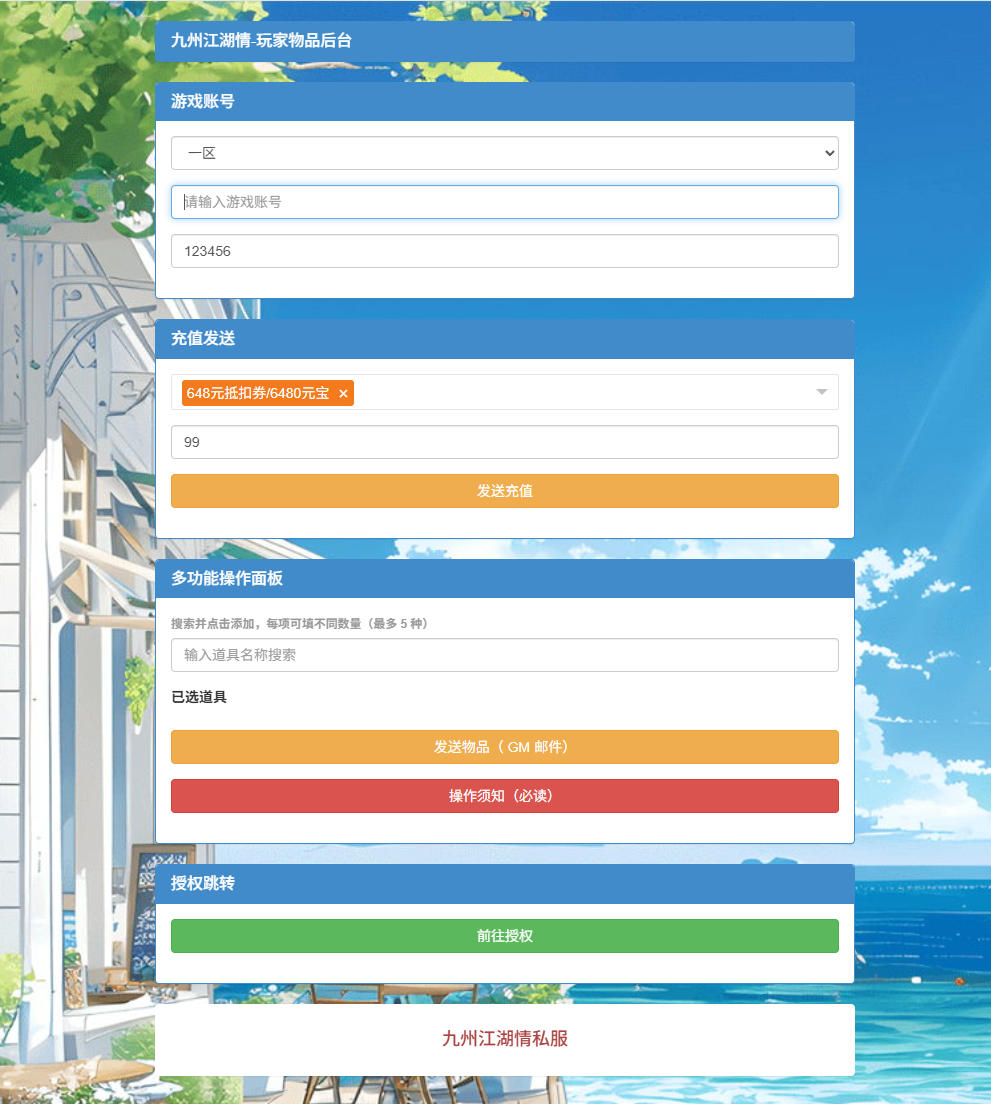The image size is (991, 1104).
Task: Click the 授权跳转 panel heading
Action: point(203,884)
